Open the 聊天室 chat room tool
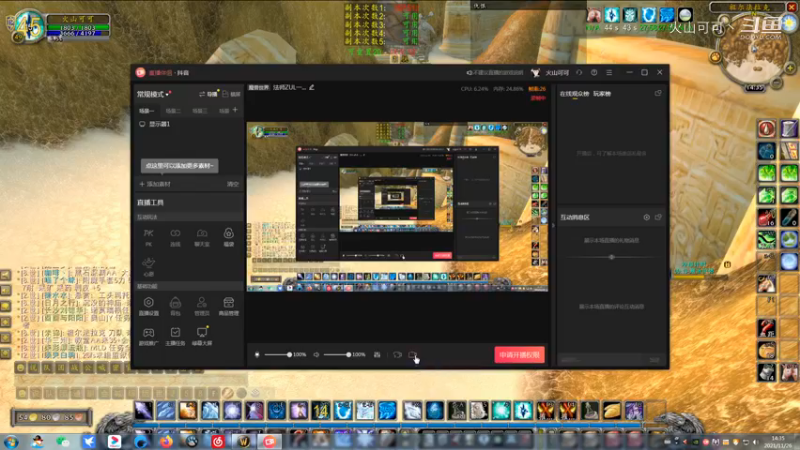This screenshot has width=800, height=450. pos(202,237)
